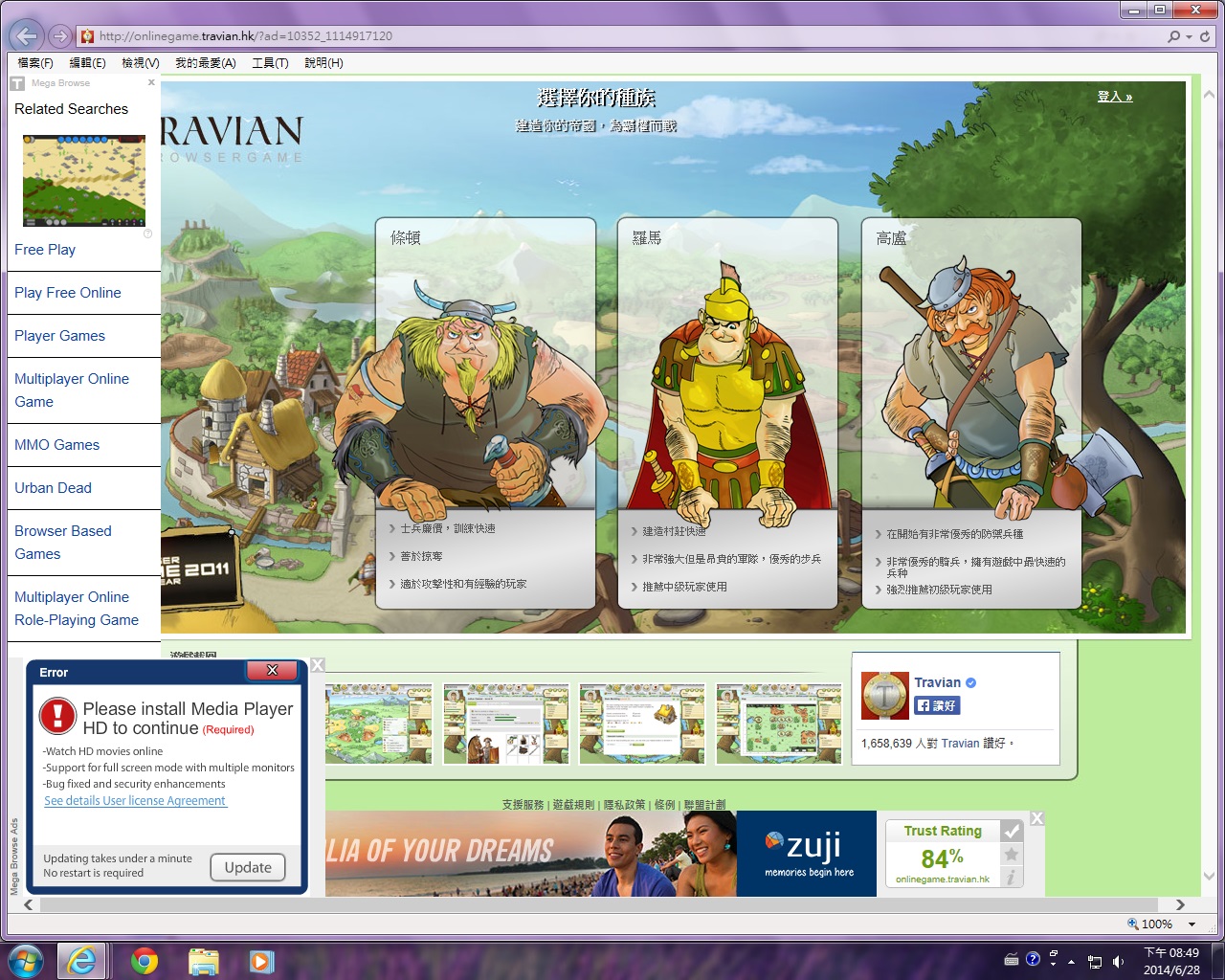The image size is (1225, 980).
Task: Click Internet Explorer taskbar icon
Action: point(82,961)
